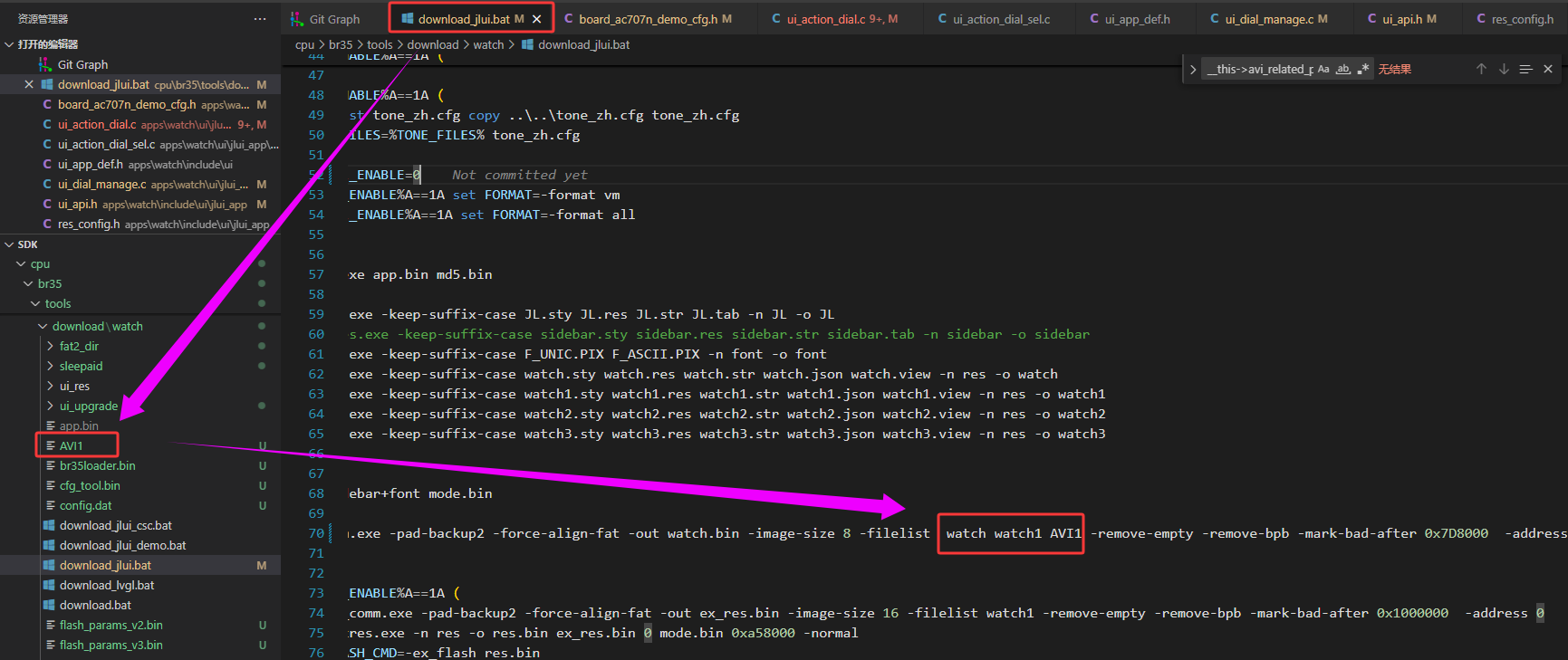Open download_jlui_csc.bat file
The image size is (1568, 660).
pyautogui.click(x=115, y=525)
